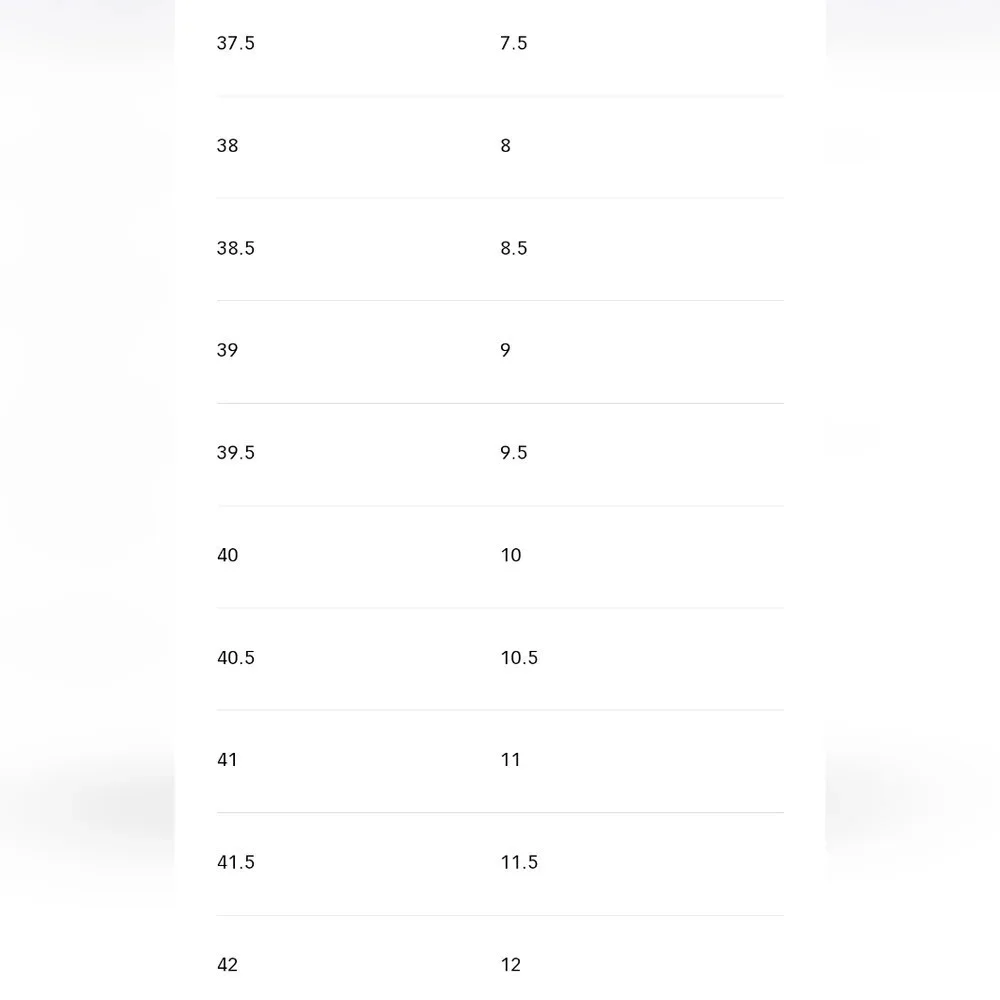Click the 38.5 size cell

[x=236, y=248]
